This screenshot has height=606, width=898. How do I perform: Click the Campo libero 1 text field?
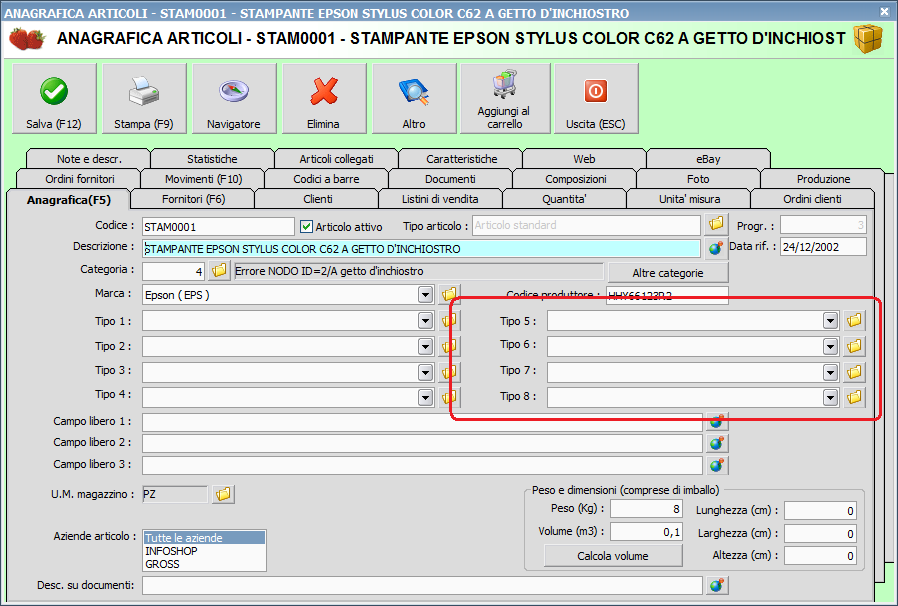[422, 422]
